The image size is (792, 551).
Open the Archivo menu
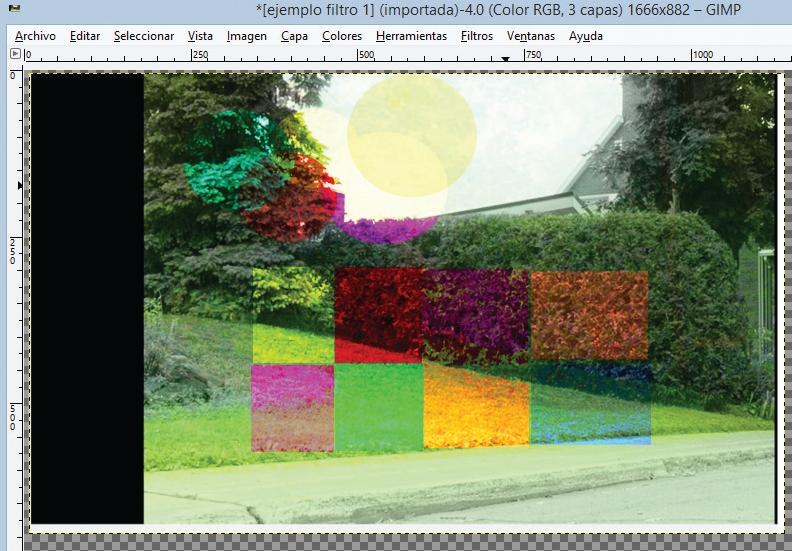pyautogui.click(x=35, y=36)
